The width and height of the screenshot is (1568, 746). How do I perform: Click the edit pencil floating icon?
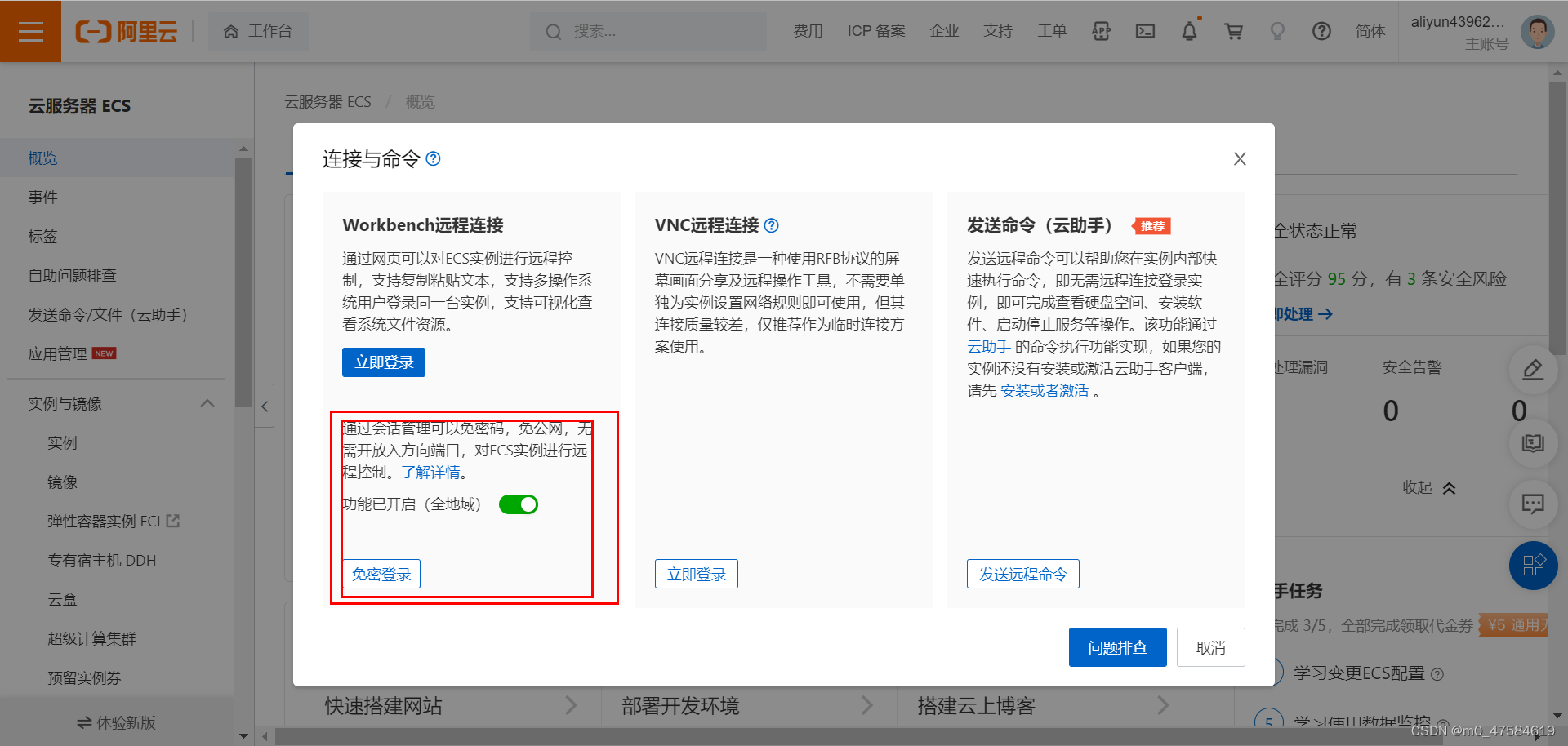click(x=1533, y=370)
